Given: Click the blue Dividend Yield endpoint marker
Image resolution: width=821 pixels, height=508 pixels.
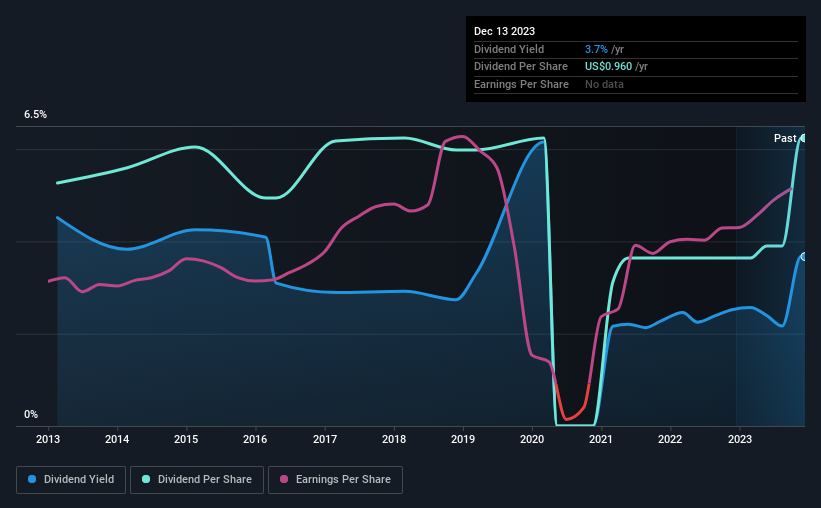Looking at the screenshot, I should coord(803,257).
